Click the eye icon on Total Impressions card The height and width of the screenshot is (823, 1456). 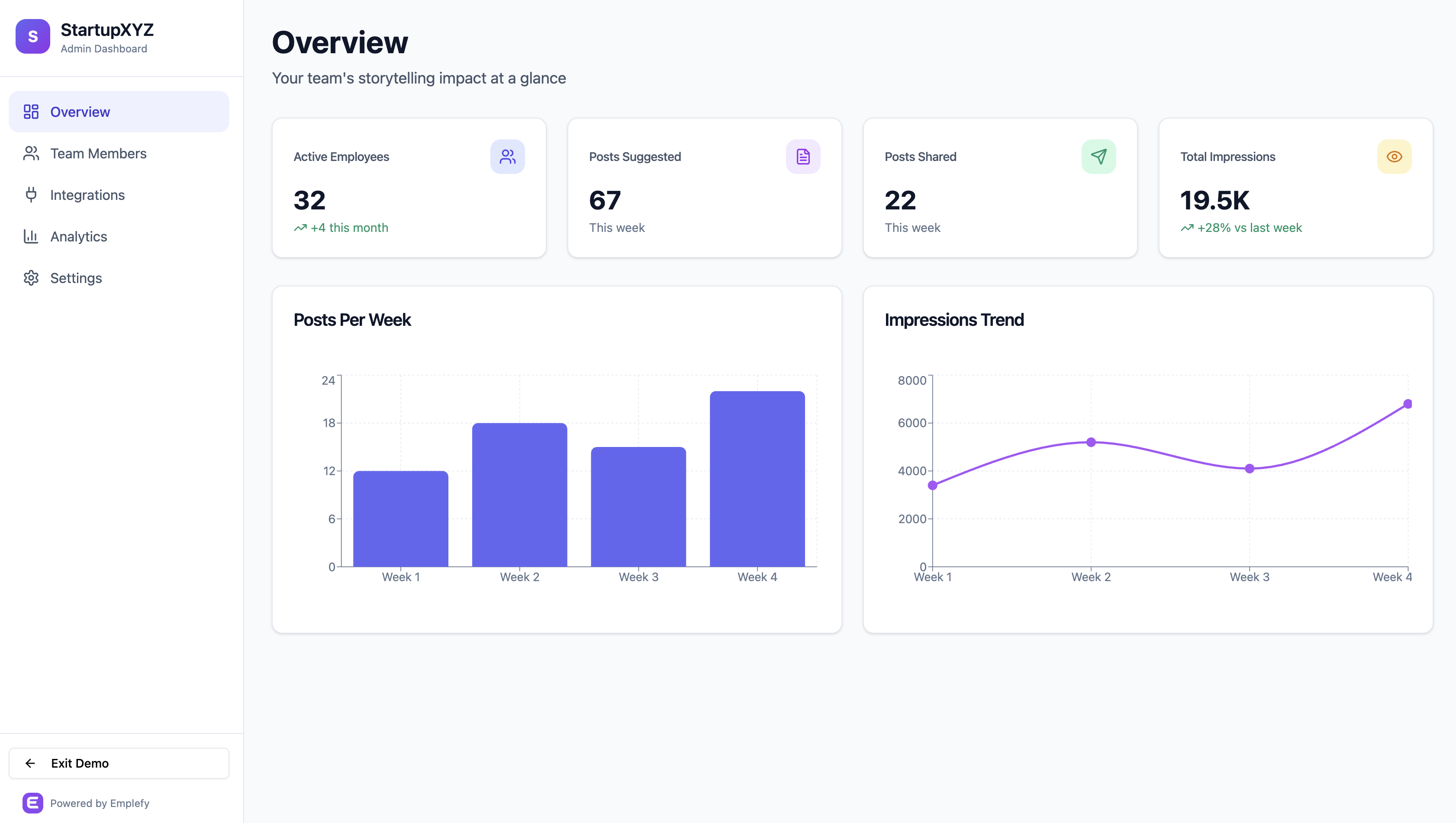pyautogui.click(x=1393, y=157)
